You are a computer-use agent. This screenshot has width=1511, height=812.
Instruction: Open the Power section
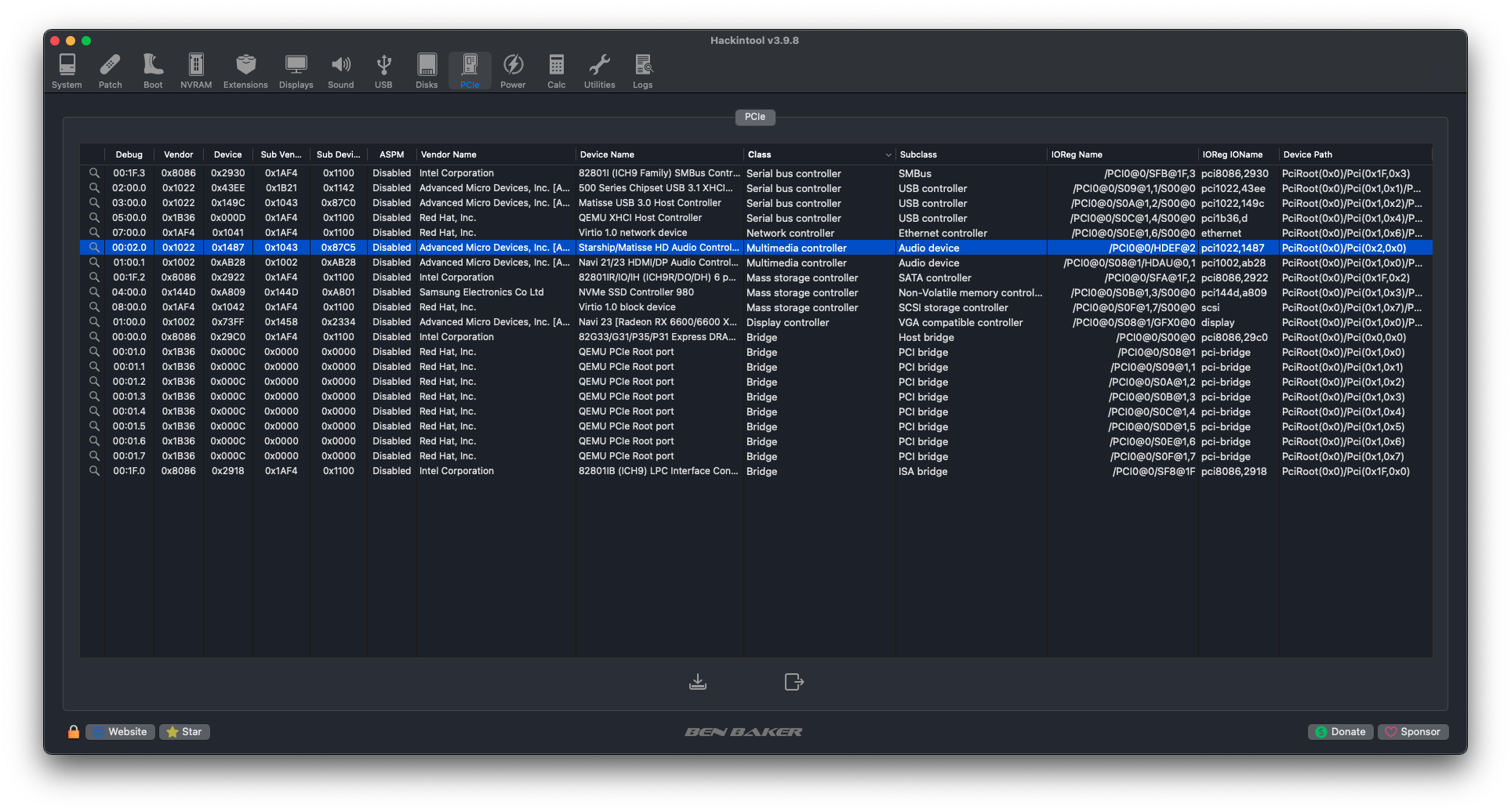513,71
